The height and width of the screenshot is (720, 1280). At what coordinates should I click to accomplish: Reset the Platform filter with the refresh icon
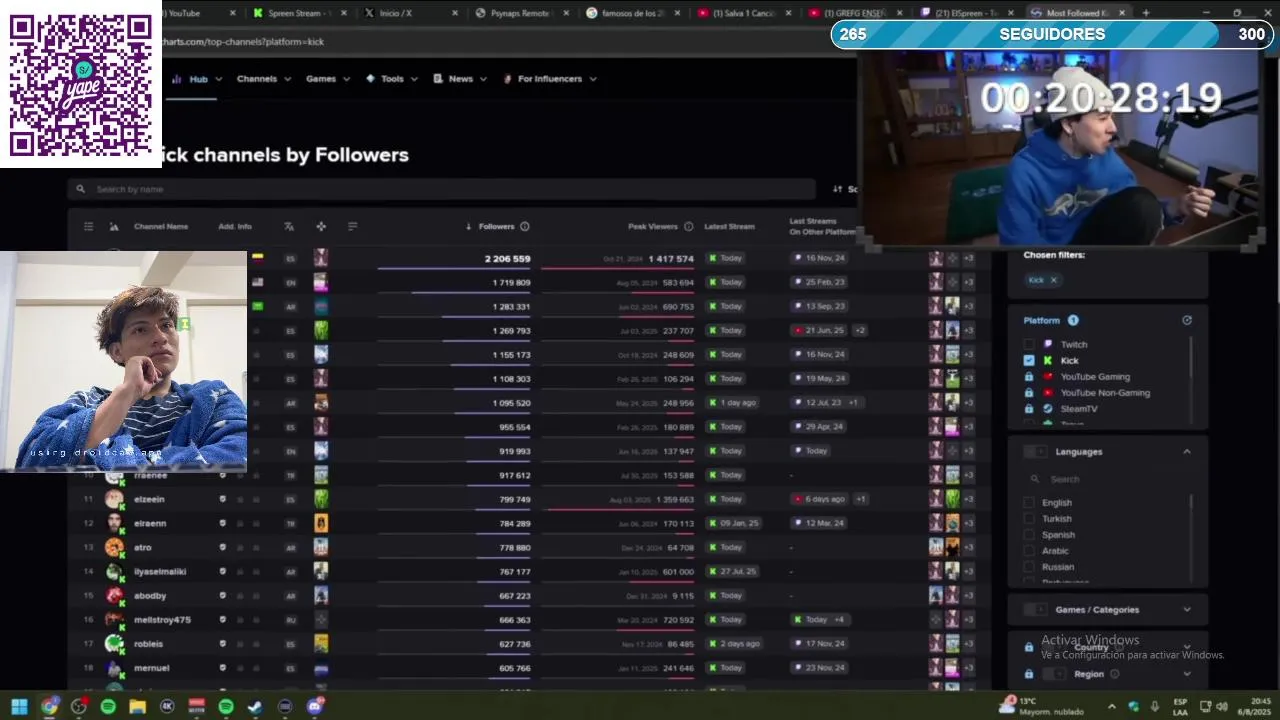tap(1187, 321)
